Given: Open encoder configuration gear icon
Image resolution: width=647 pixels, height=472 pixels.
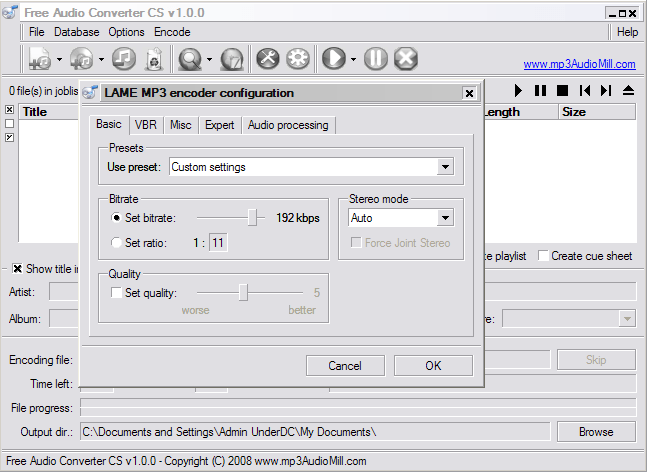Looking at the screenshot, I should coord(298,59).
